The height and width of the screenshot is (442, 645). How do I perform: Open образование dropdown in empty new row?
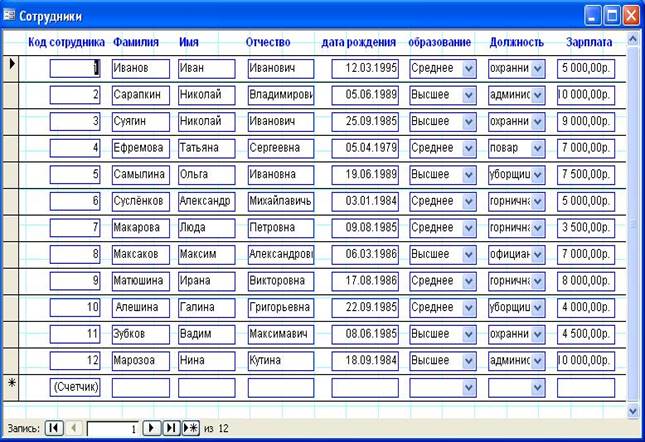coord(469,386)
